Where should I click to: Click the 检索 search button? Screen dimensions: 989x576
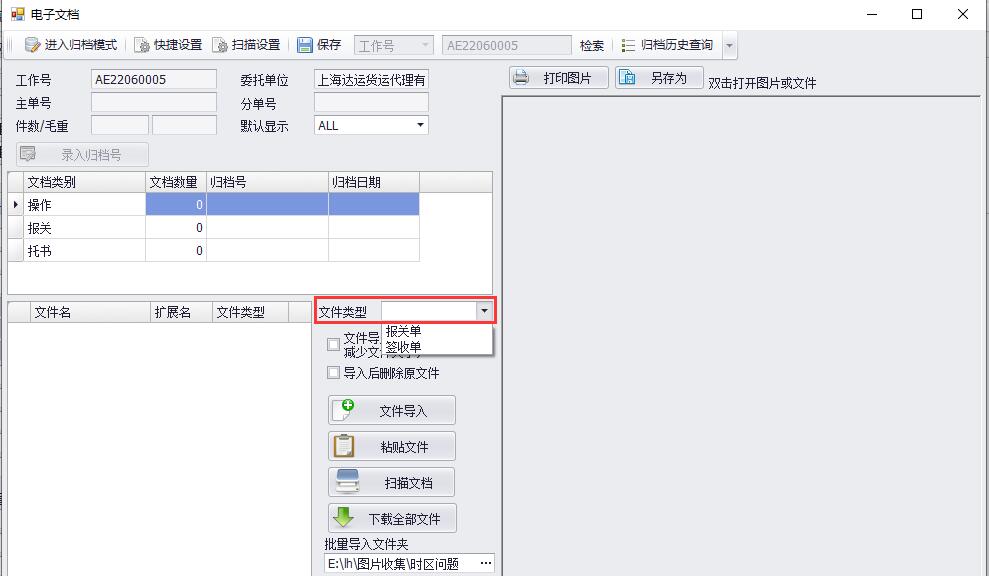(x=592, y=45)
